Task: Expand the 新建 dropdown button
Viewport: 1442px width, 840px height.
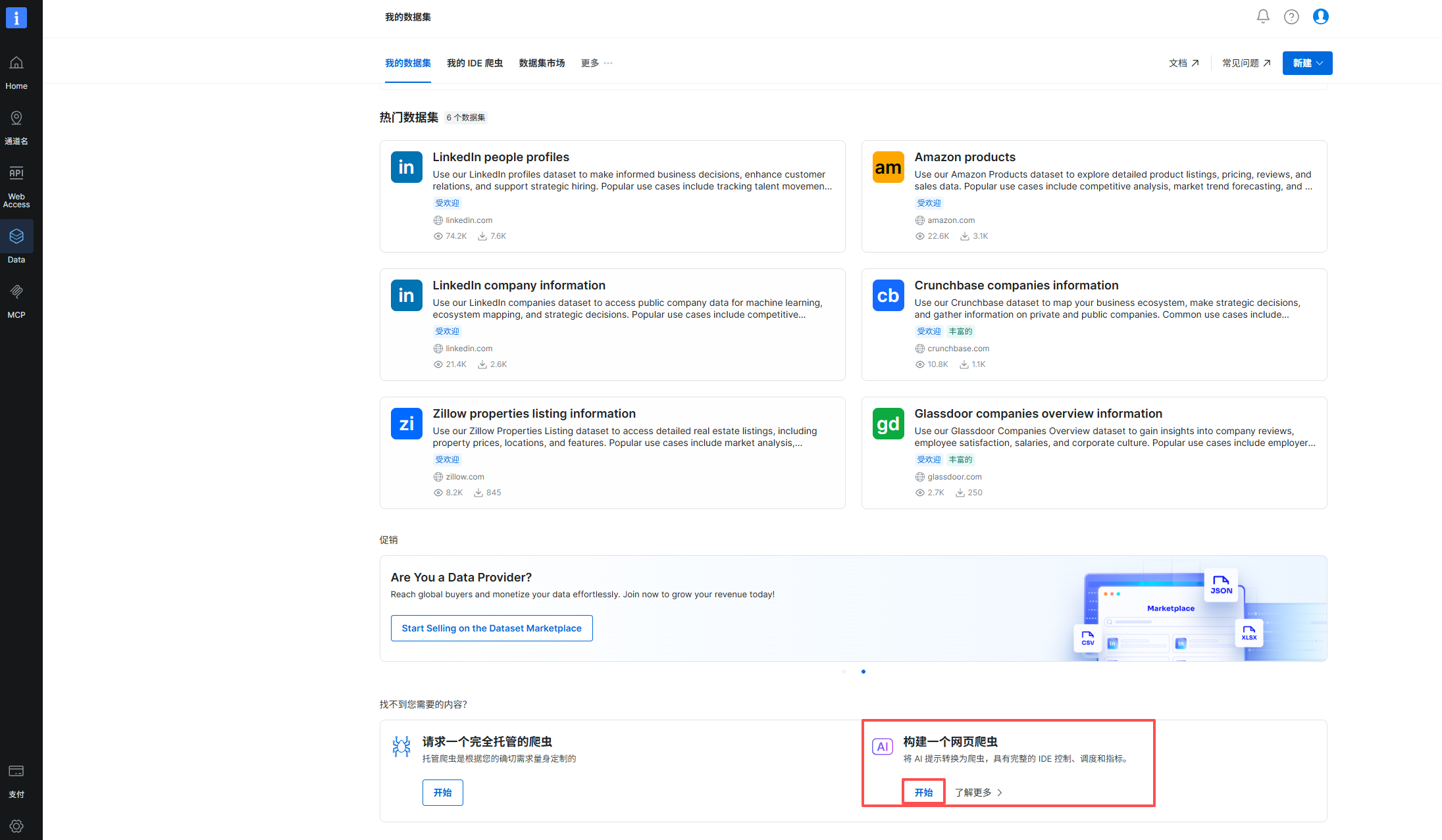Action: point(1307,63)
